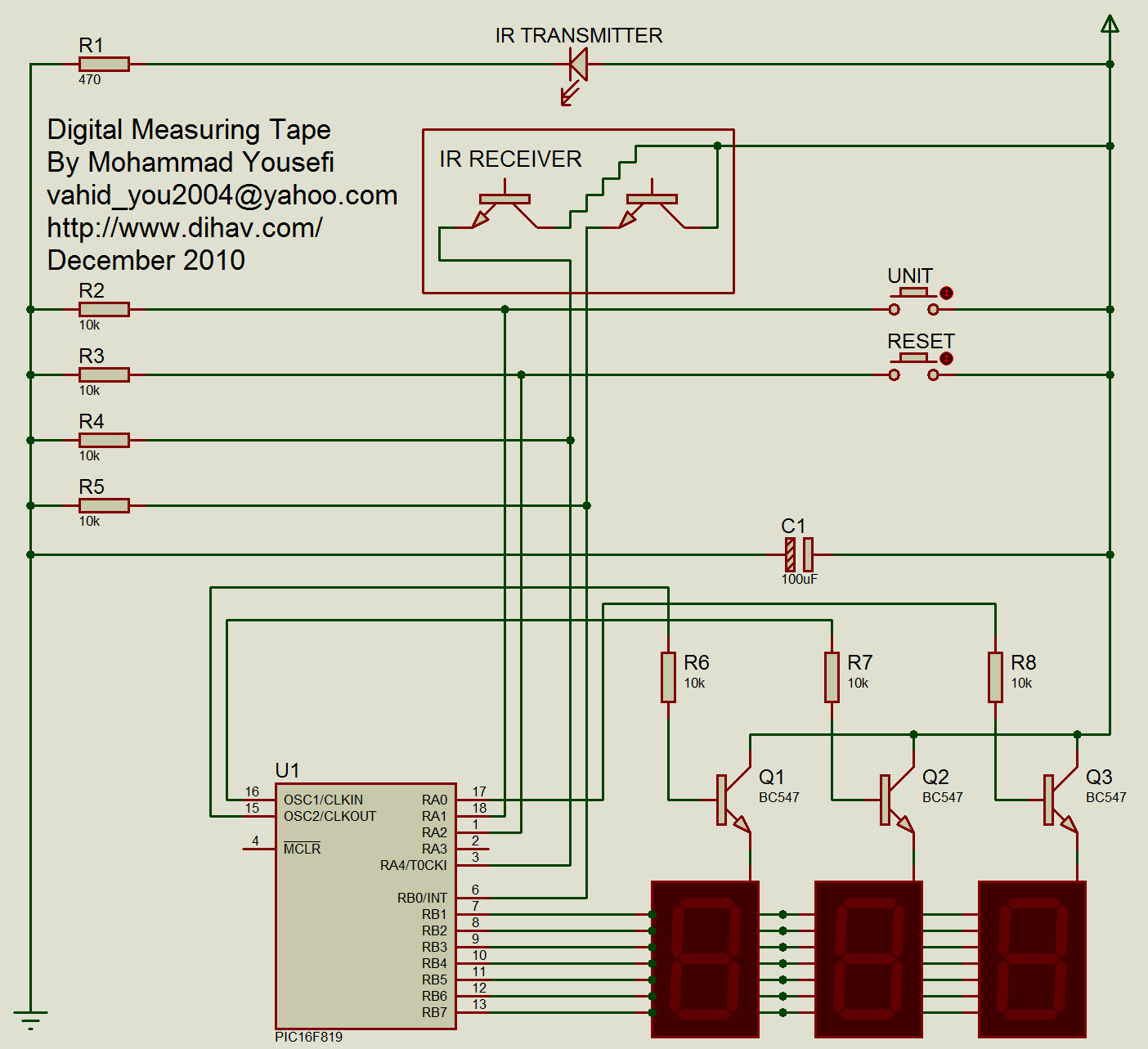Click the power supply arrow terminal
This screenshot has width=1148, height=1049.
(x=1110, y=24)
